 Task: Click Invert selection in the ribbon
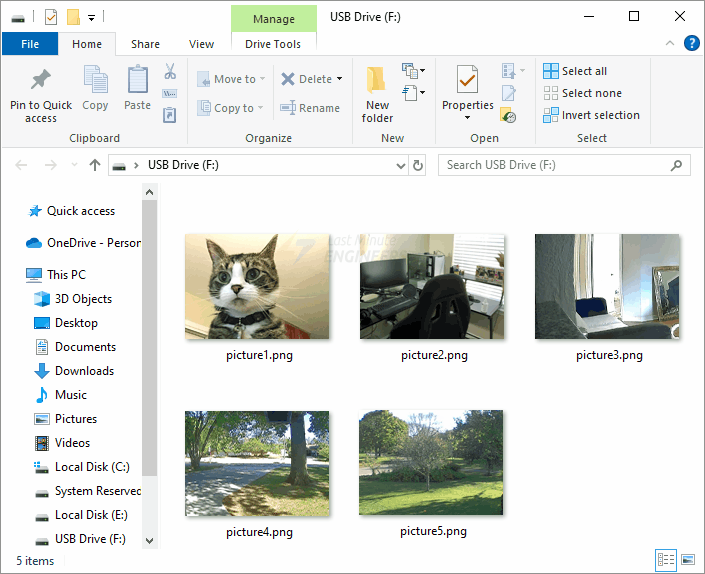590,115
